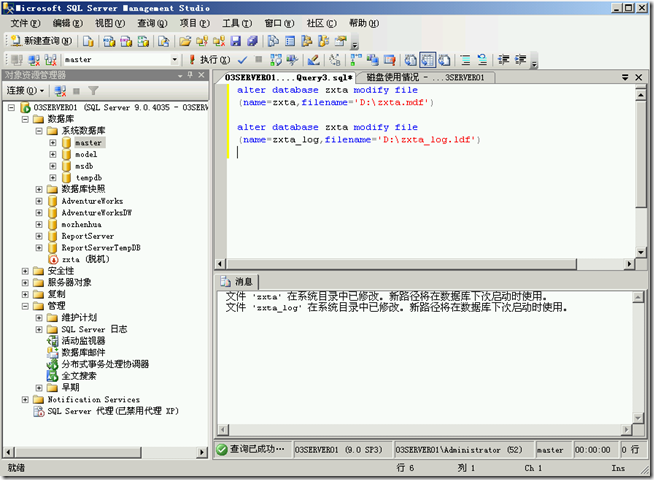This screenshot has height=480, width=654.
Task: Open the View (视图) menu
Action: point(110,23)
